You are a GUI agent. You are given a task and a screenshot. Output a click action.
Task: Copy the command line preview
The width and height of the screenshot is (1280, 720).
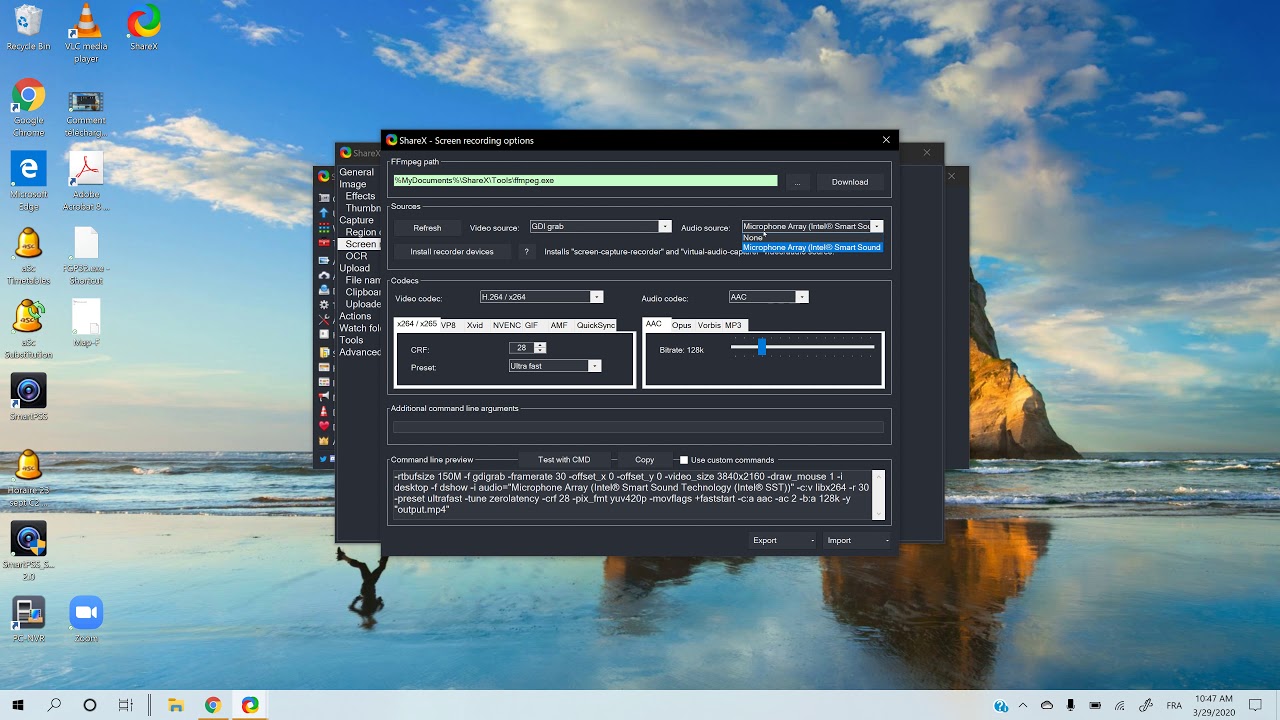coord(644,460)
